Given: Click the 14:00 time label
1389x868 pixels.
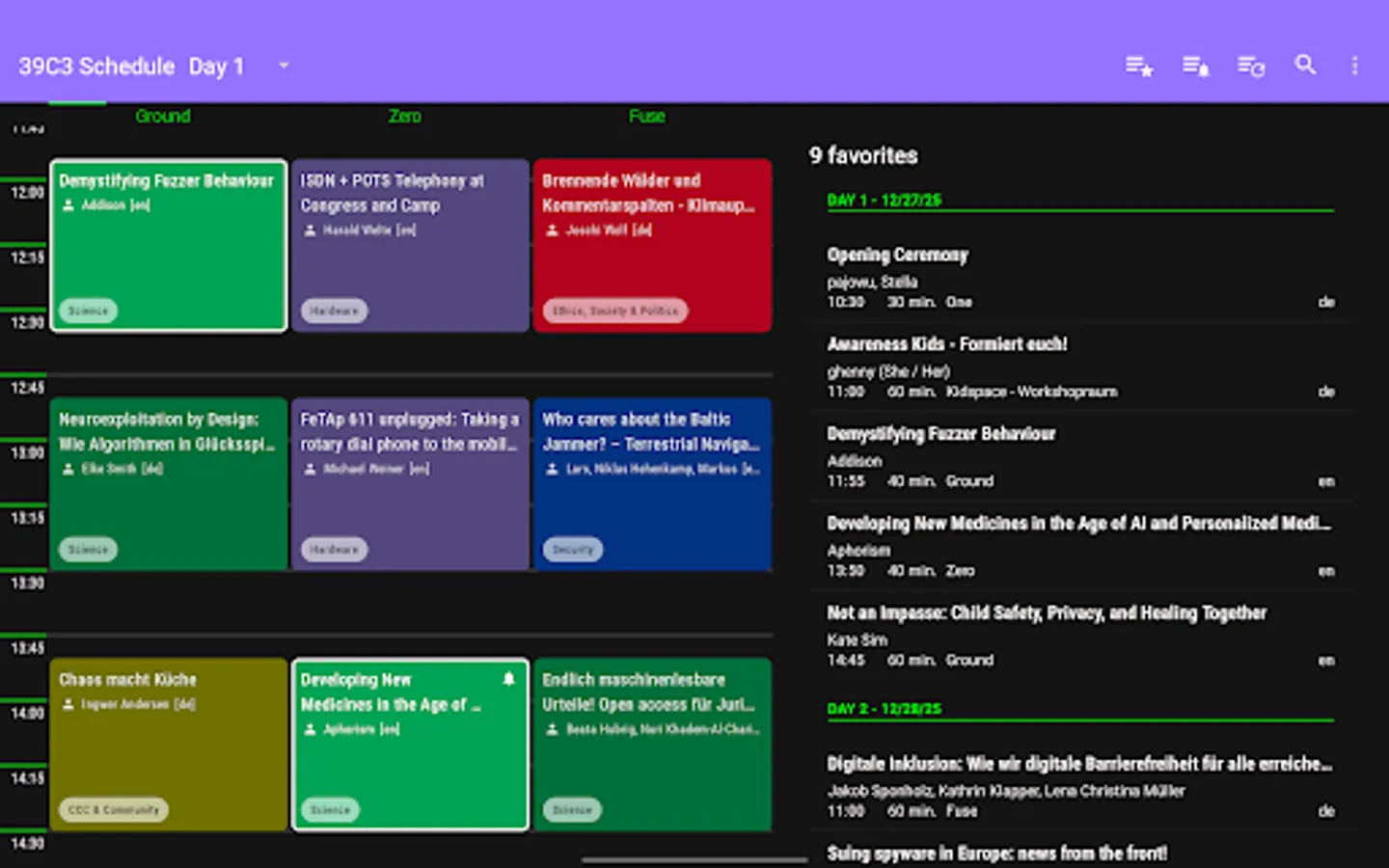Looking at the screenshot, I should (27, 713).
